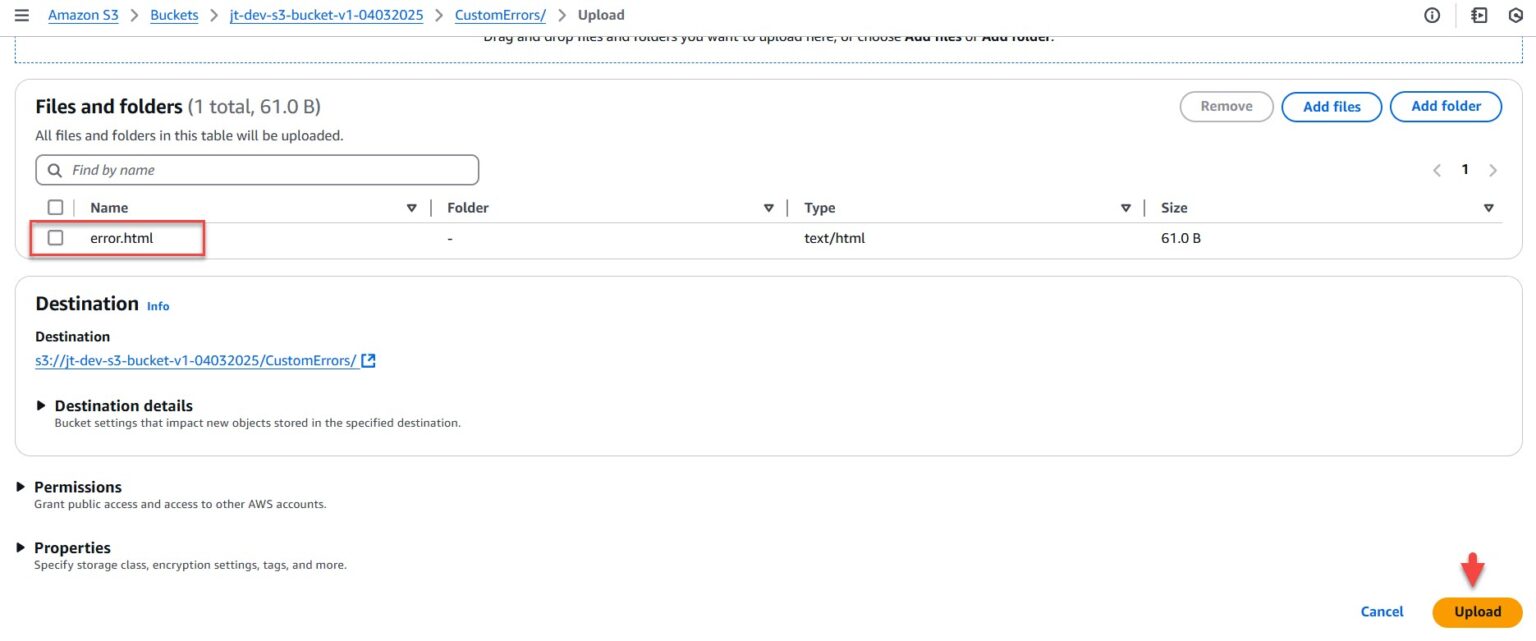This screenshot has width=1536, height=641.
Task: Open the notebook panel icon near top right
Action: 1477,14
